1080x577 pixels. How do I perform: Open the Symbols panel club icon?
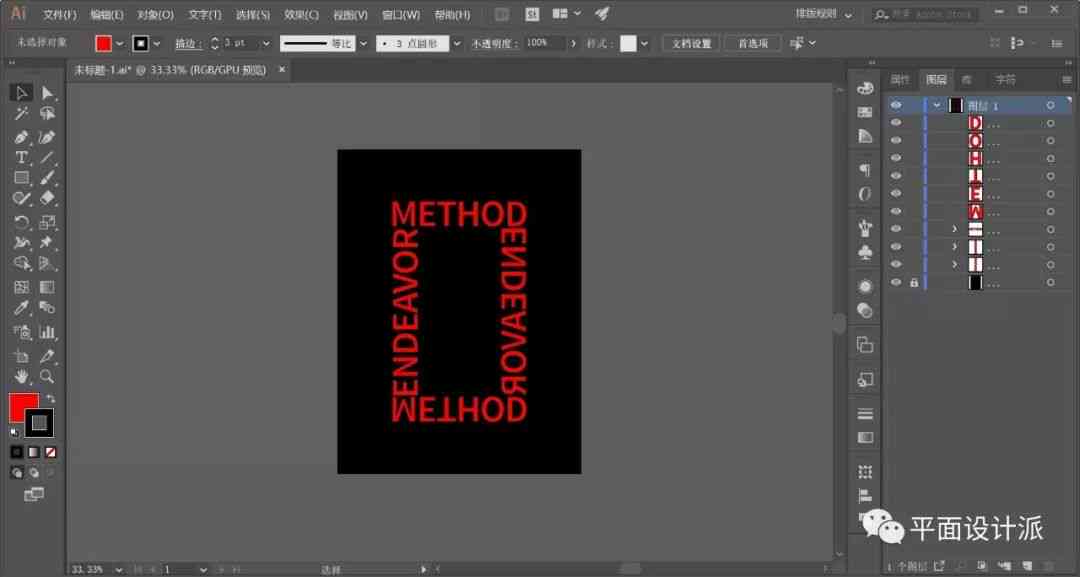pyautogui.click(x=865, y=253)
